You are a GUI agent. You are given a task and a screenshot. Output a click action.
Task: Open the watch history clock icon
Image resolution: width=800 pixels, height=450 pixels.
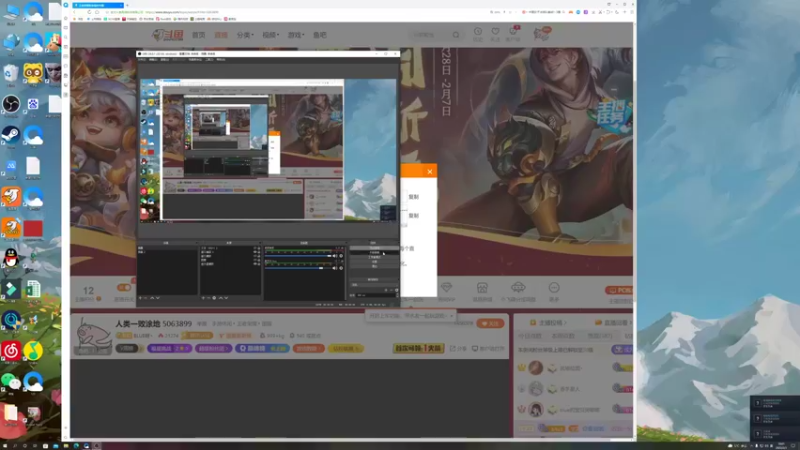tap(478, 32)
